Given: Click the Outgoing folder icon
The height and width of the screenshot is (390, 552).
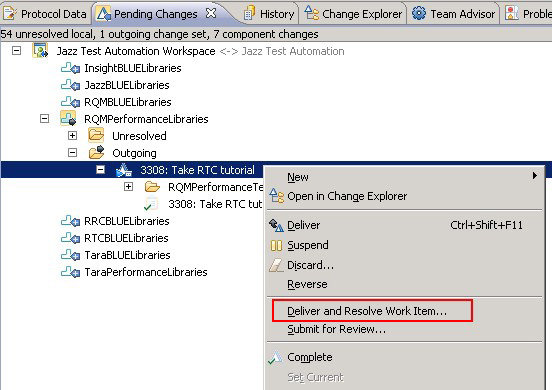Looking at the screenshot, I should [x=96, y=152].
